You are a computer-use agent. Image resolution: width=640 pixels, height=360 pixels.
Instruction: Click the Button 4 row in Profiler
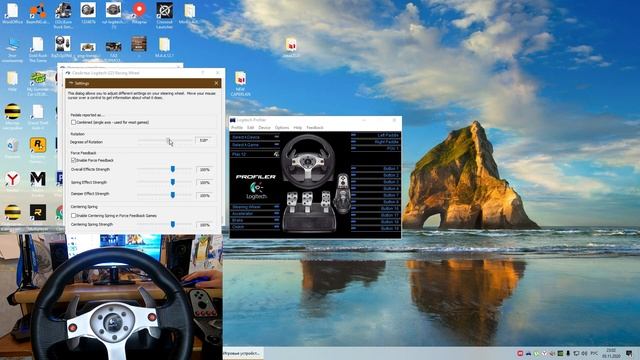(x=375, y=188)
